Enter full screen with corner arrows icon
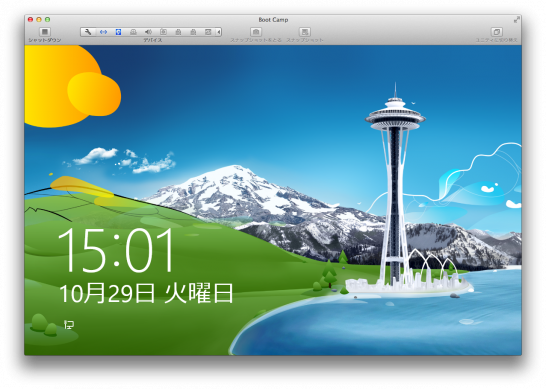Image resolution: width=546 pixels, height=389 pixels. tap(517, 20)
